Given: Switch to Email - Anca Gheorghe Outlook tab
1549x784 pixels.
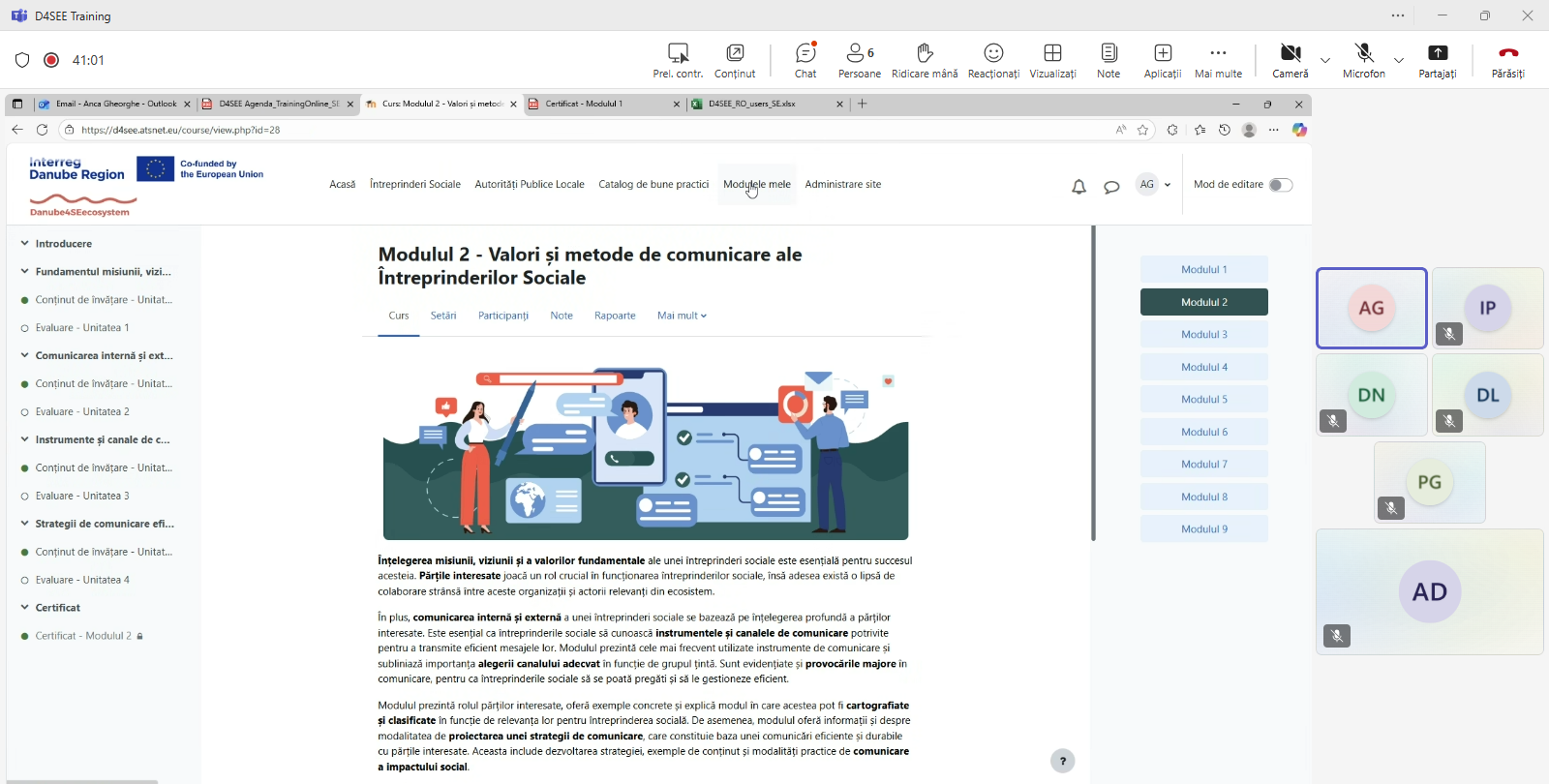Looking at the screenshot, I should coord(115,104).
